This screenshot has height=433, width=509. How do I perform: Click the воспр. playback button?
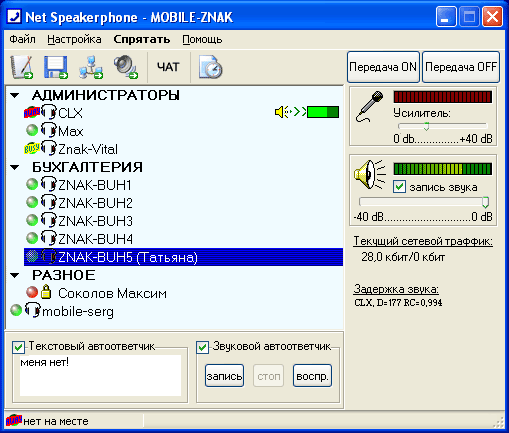pos(312,376)
